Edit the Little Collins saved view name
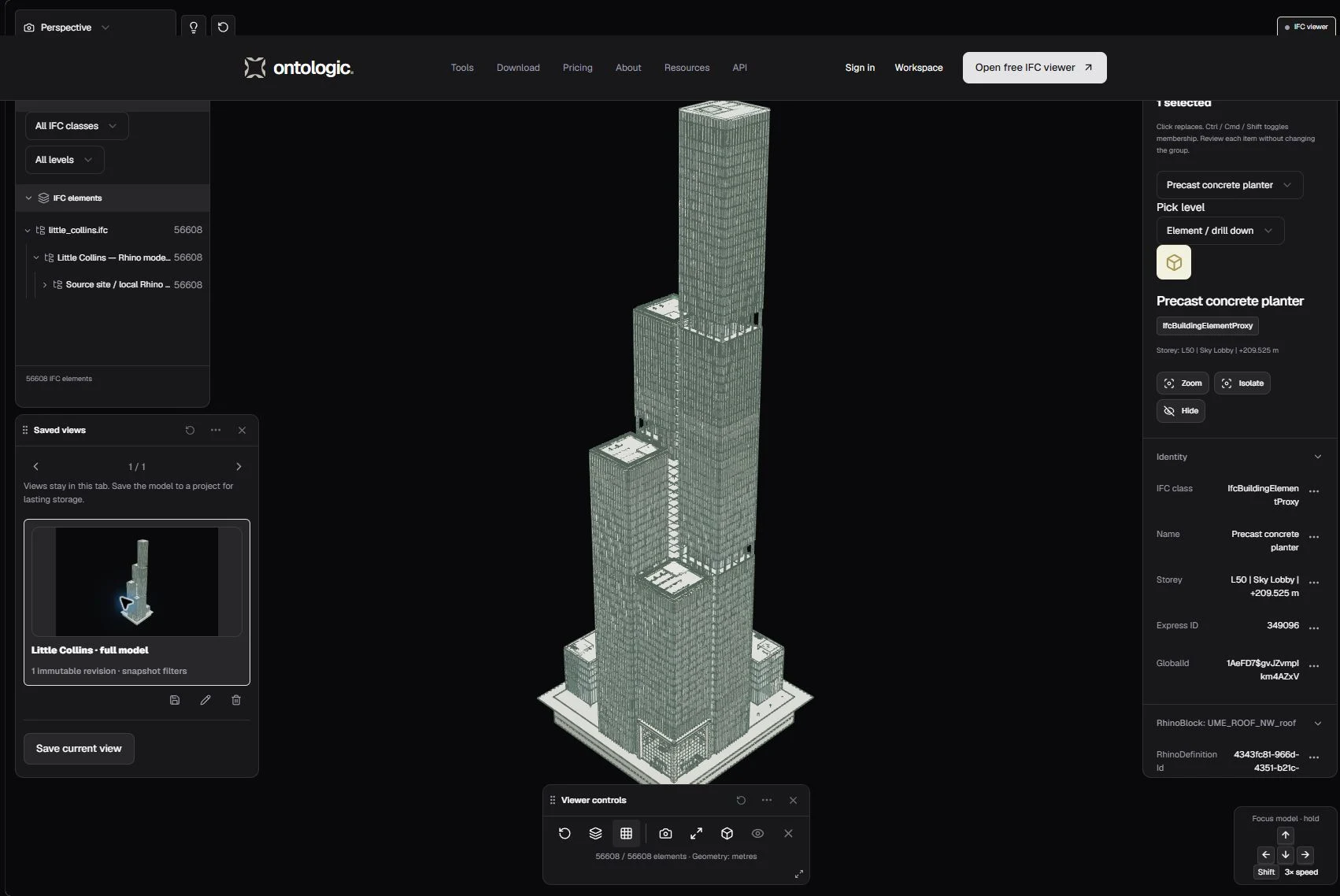 pyautogui.click(x=205, y=700)
